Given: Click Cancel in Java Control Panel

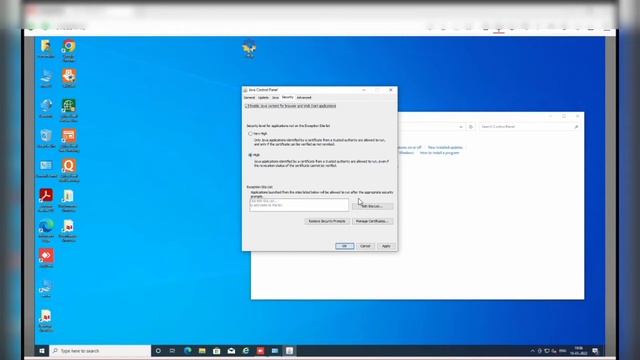Looking at the screenshot, I should tap(365, 246).
